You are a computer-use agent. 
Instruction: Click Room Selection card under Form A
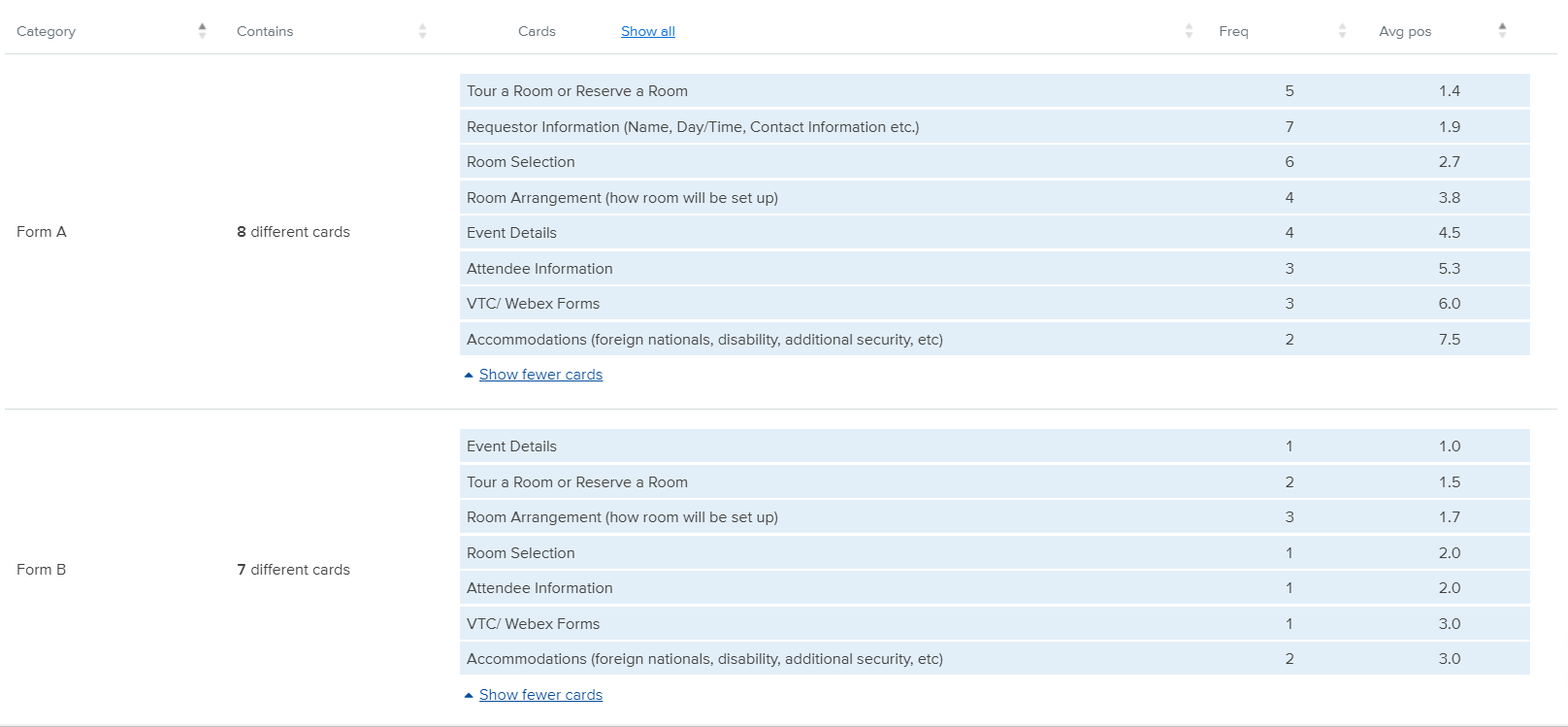tap(520, 162)
